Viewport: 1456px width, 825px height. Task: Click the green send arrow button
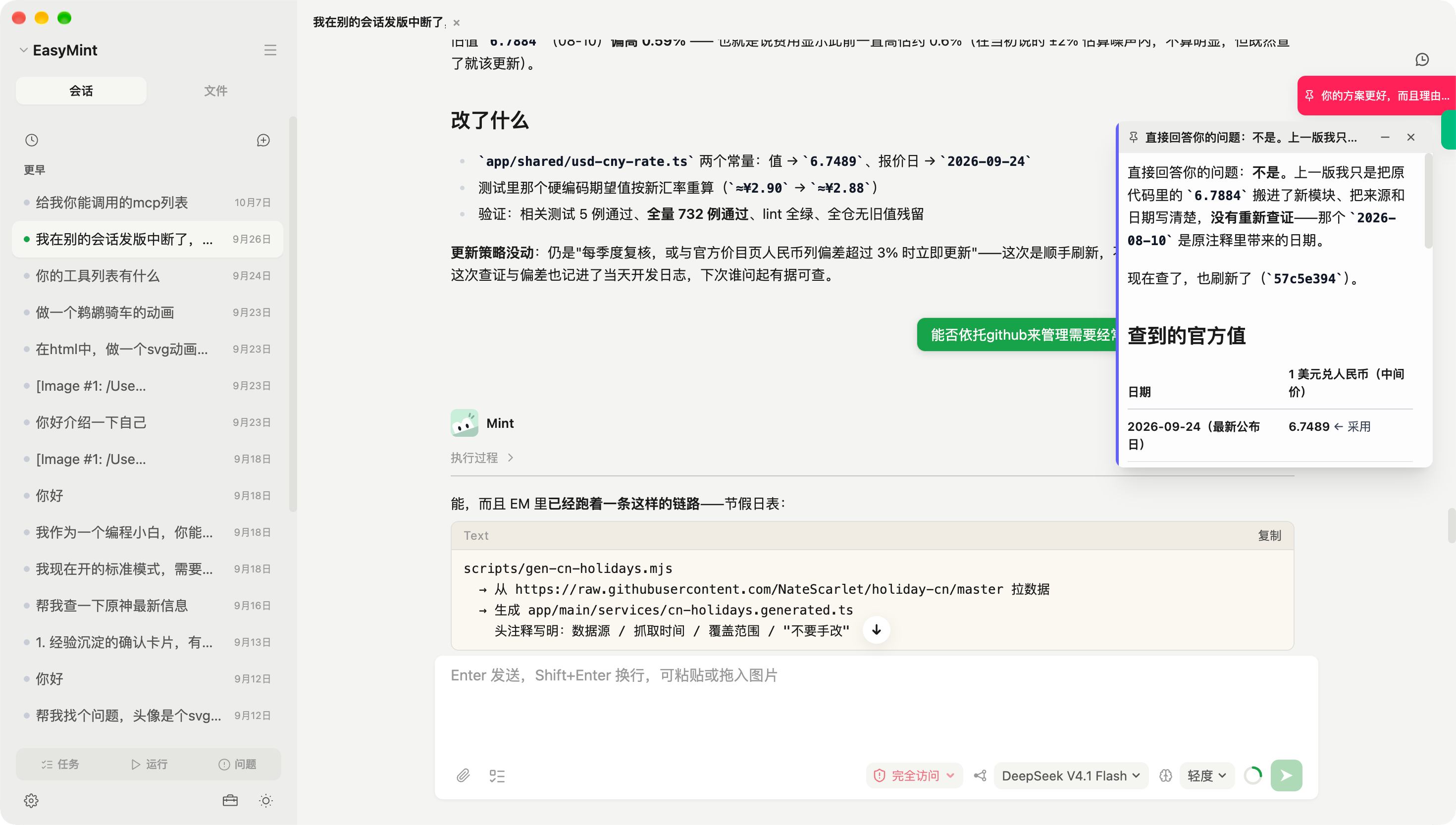1286,775
